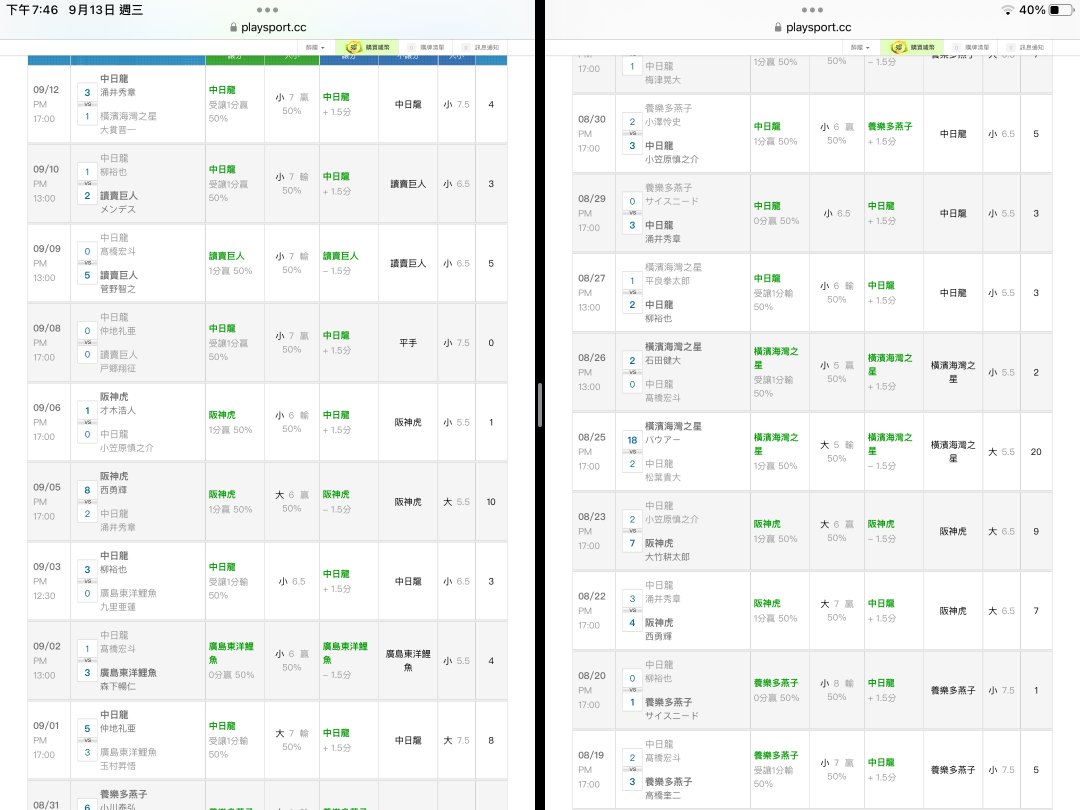Image resolution: width=1080 pixels, height=810 pixels.
Task: Click pitcher name 高橋奎二 in the 08/19 row
Action: pos(663,796)
